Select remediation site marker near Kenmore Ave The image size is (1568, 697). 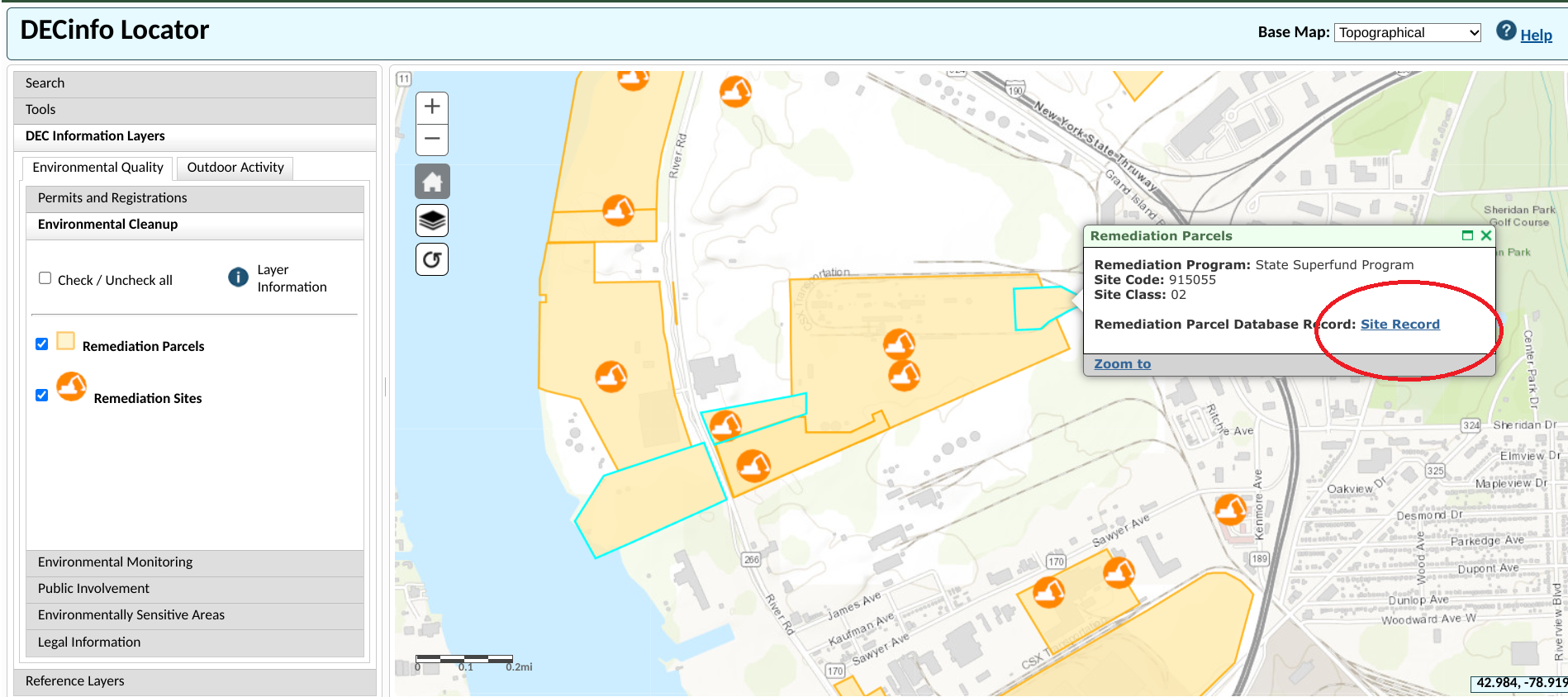(x=1230, y=510)
